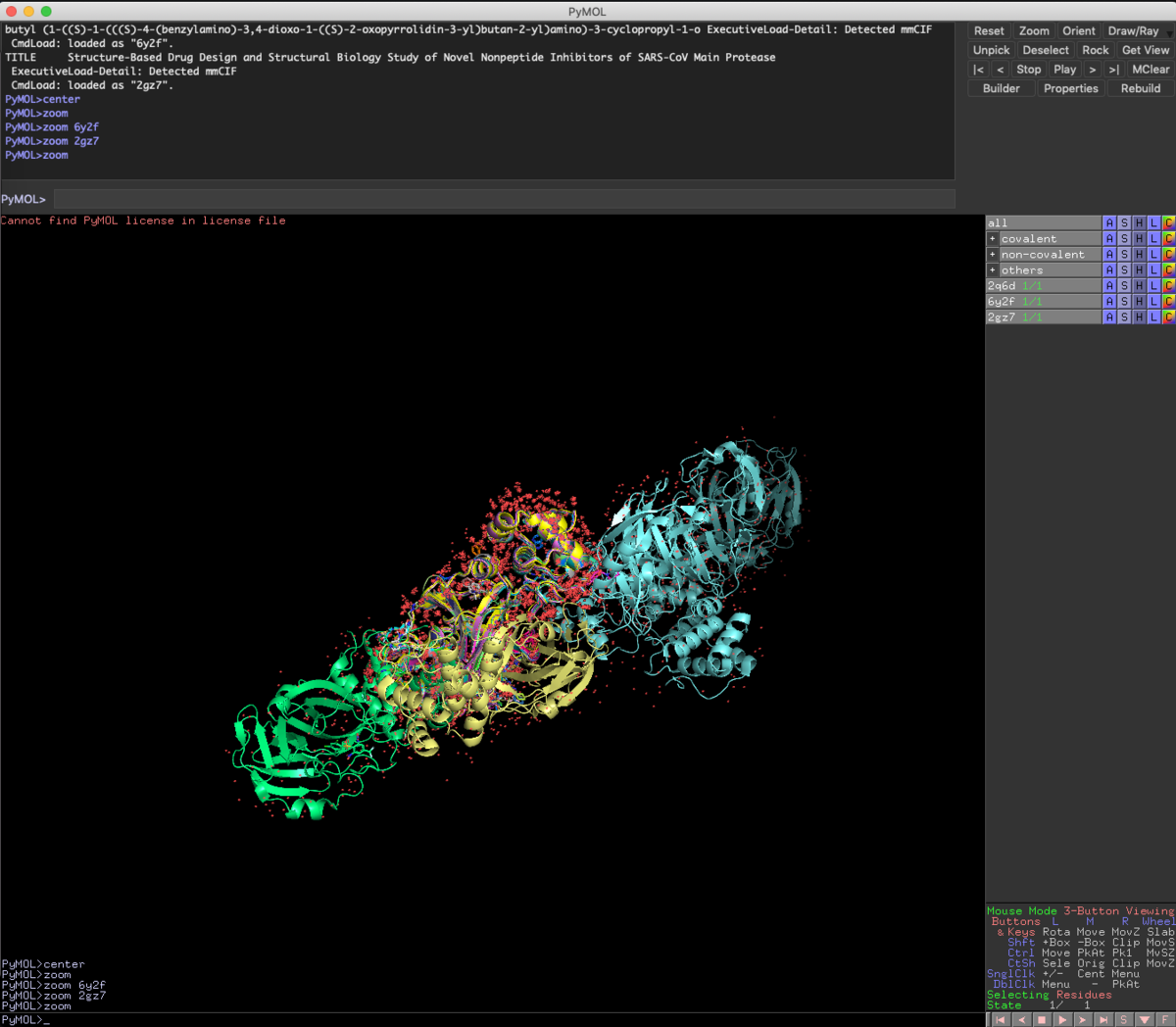Open Hide menu for 'all' row

[1139, 223]
